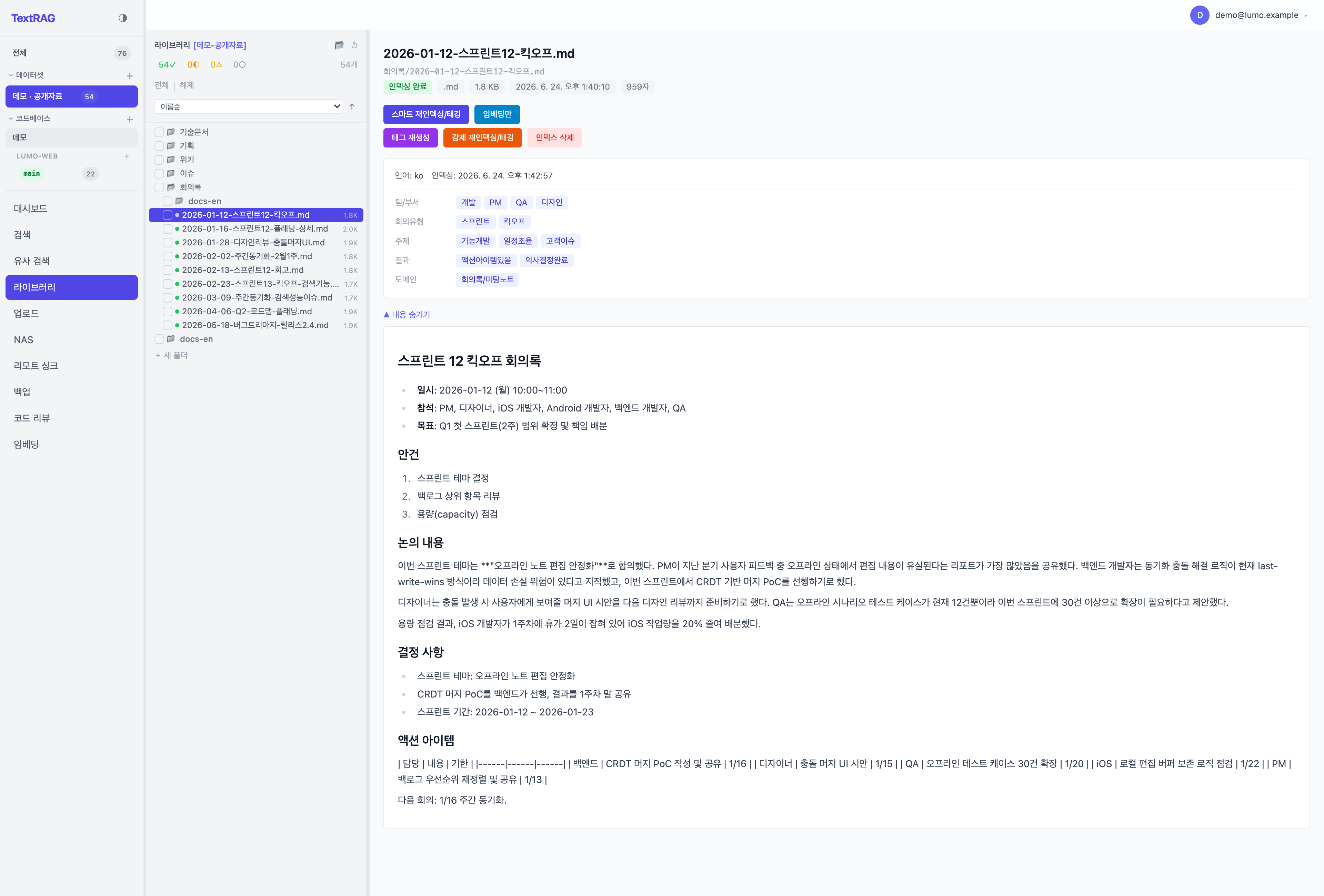
Task: Click the 회의록/미팅노트 domain tag
Action: tap(487, 279)
